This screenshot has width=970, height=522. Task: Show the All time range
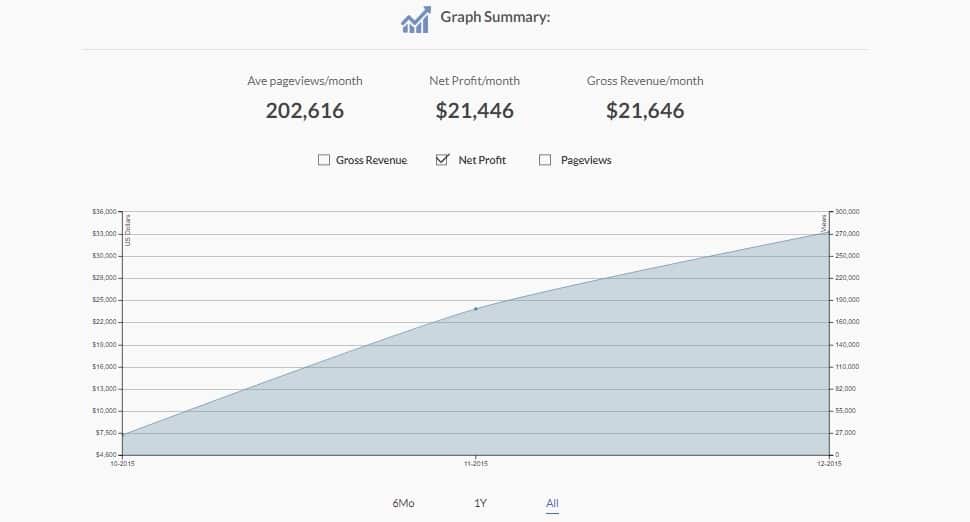point(552,503)
